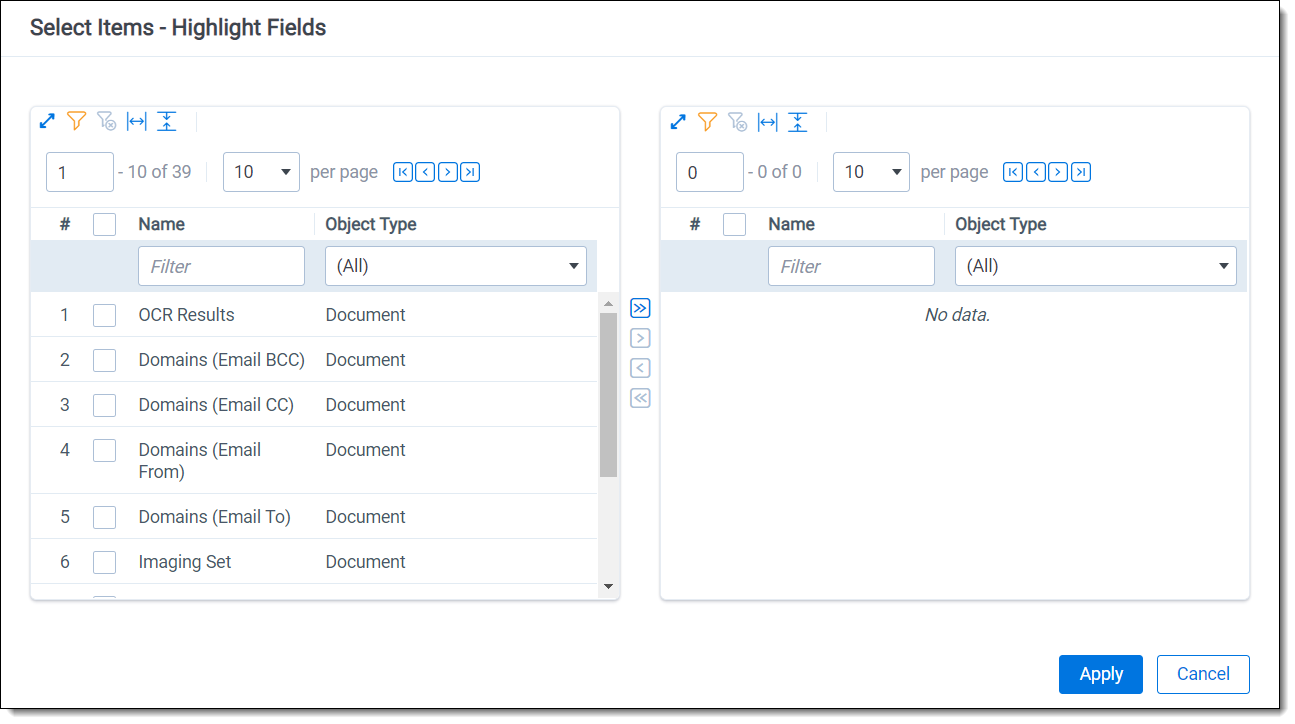Viewport: 1295px width, 724px height.
Task: Click the clear filters icon in right panel
Action: pos(737,122)
